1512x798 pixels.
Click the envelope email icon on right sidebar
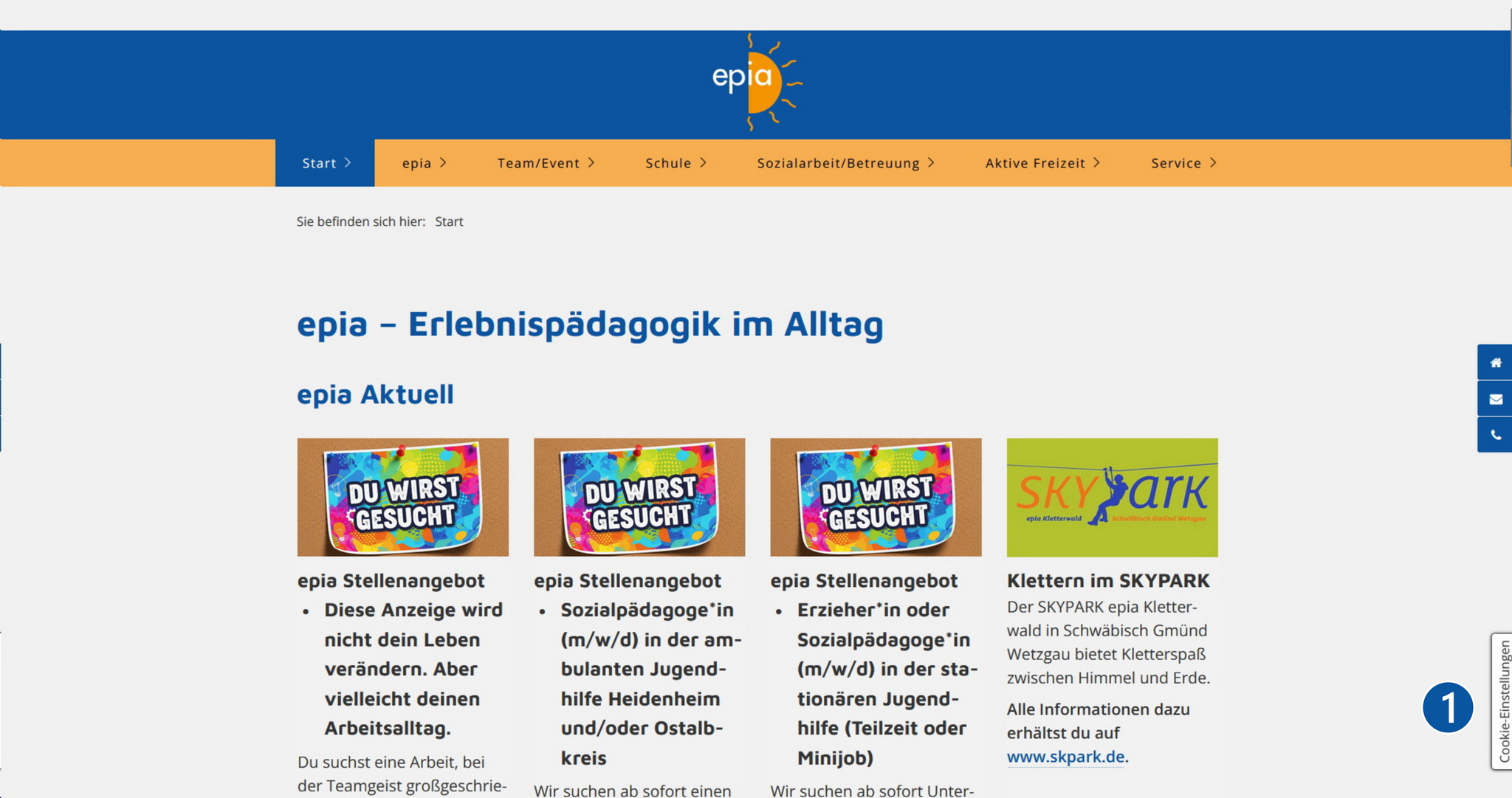coord(1495,399)
